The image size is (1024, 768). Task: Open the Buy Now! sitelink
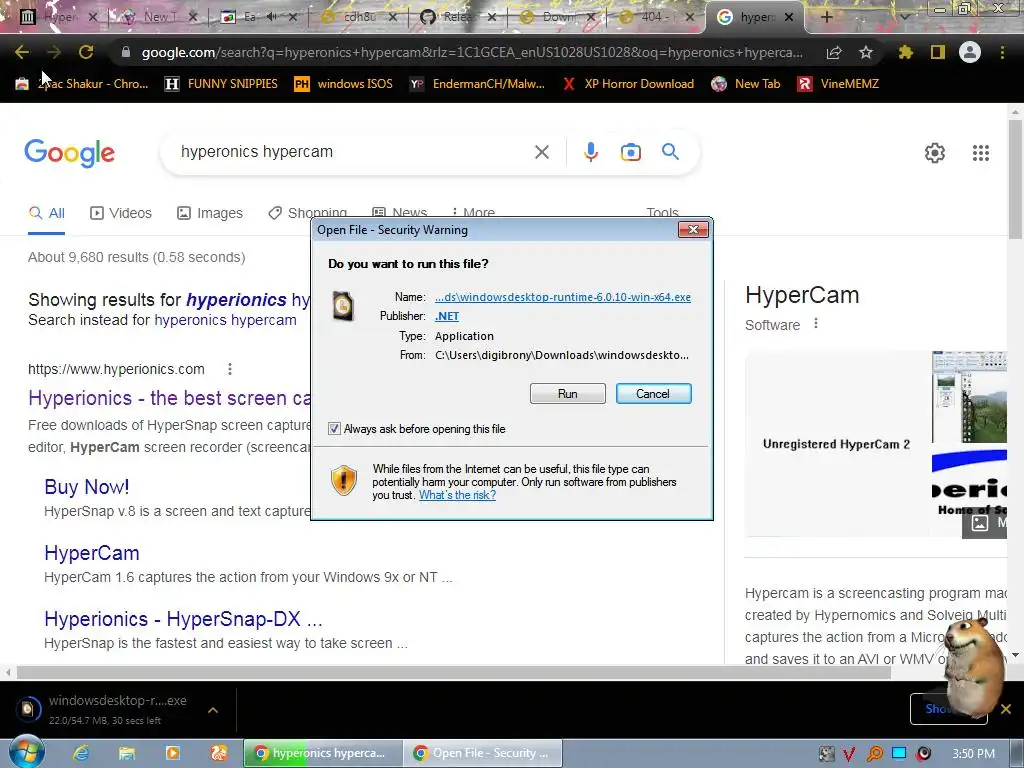[x=87, y=487]
